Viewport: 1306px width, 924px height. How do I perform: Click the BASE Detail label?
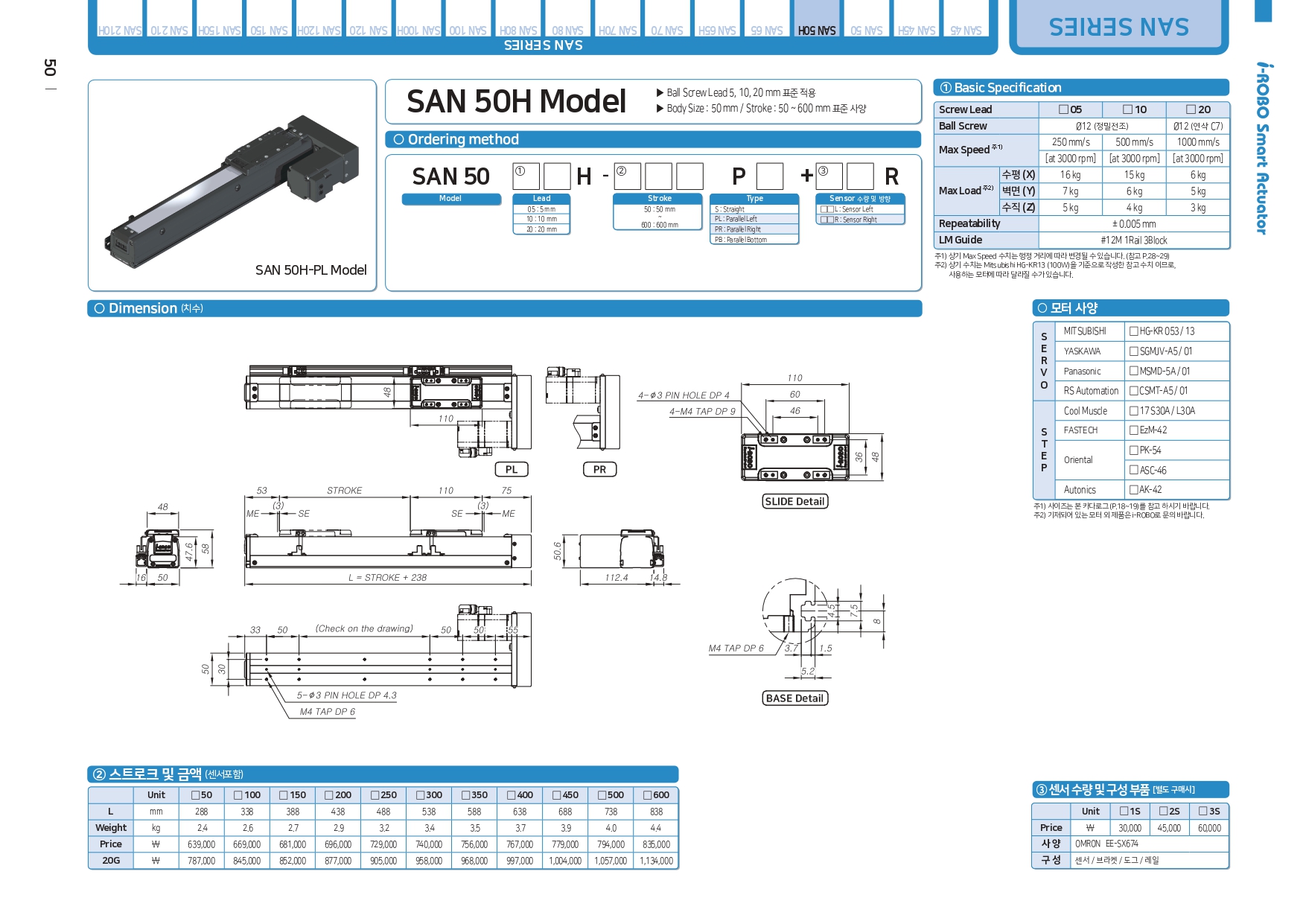(794, 698)
